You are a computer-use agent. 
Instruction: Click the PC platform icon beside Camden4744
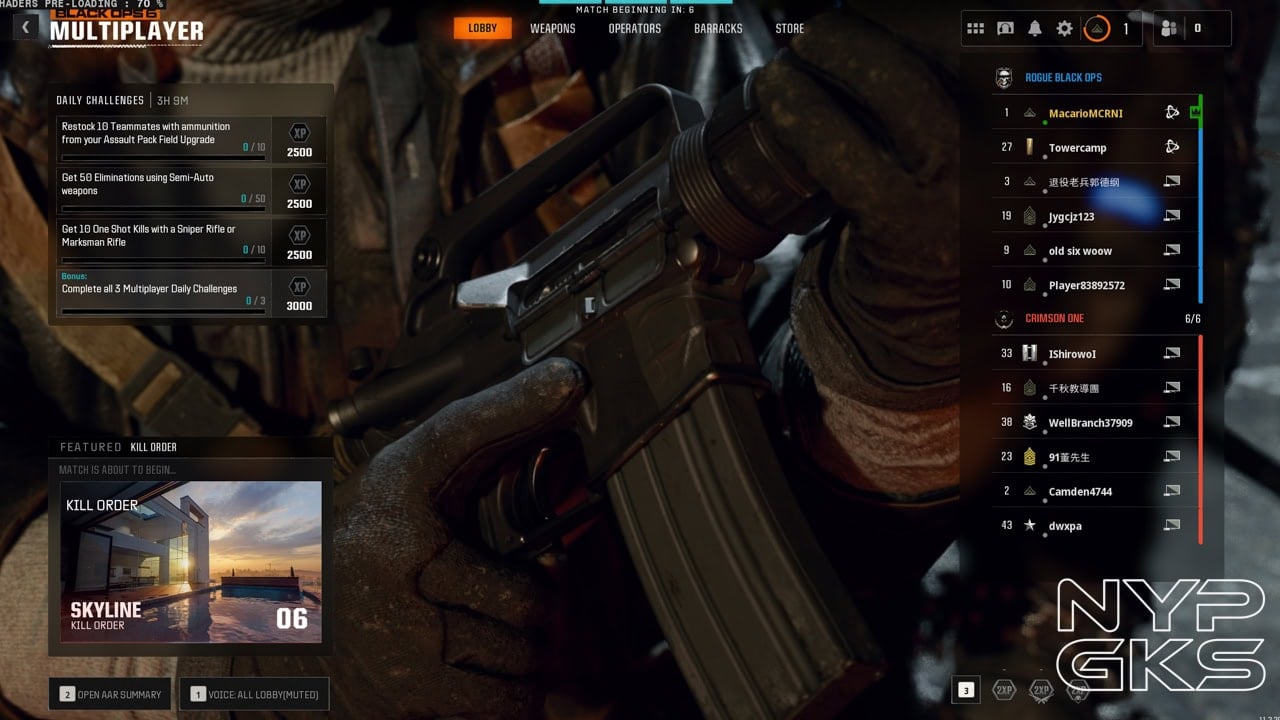coord(1172,491)
